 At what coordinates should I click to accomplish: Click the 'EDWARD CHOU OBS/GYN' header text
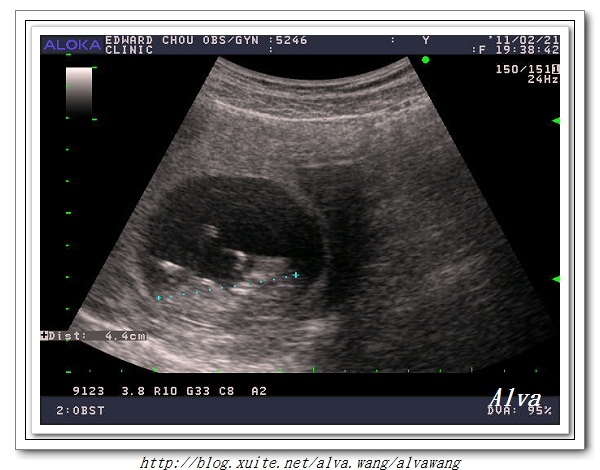click(182, 40)
